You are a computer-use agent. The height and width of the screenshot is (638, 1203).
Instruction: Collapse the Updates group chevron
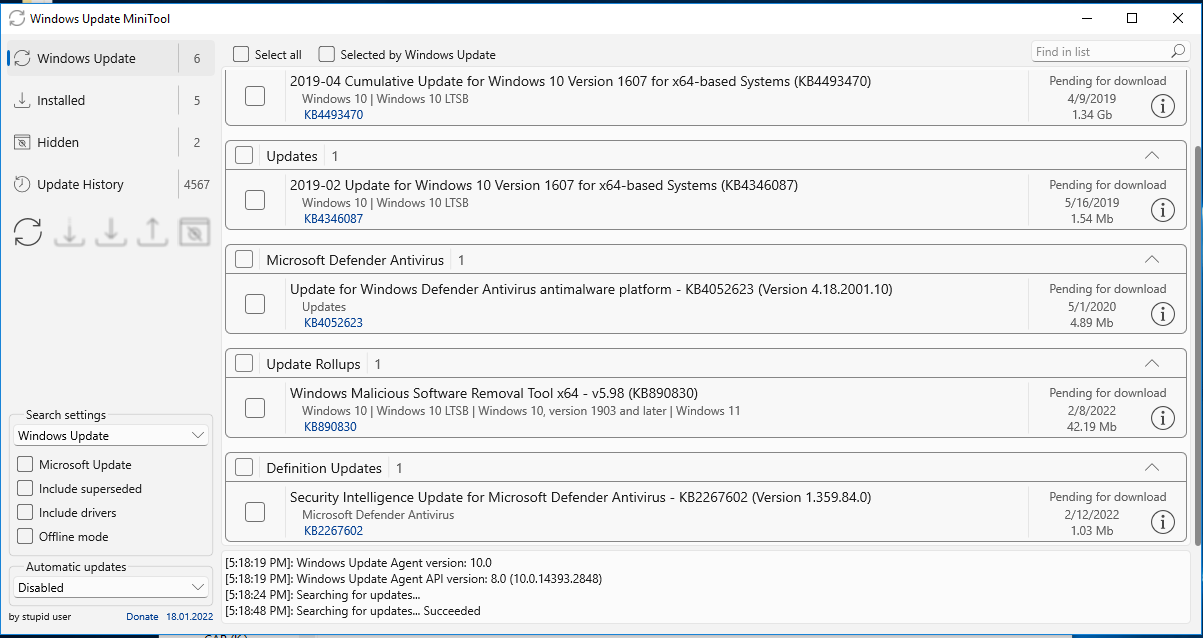[x=1151, y=155]
